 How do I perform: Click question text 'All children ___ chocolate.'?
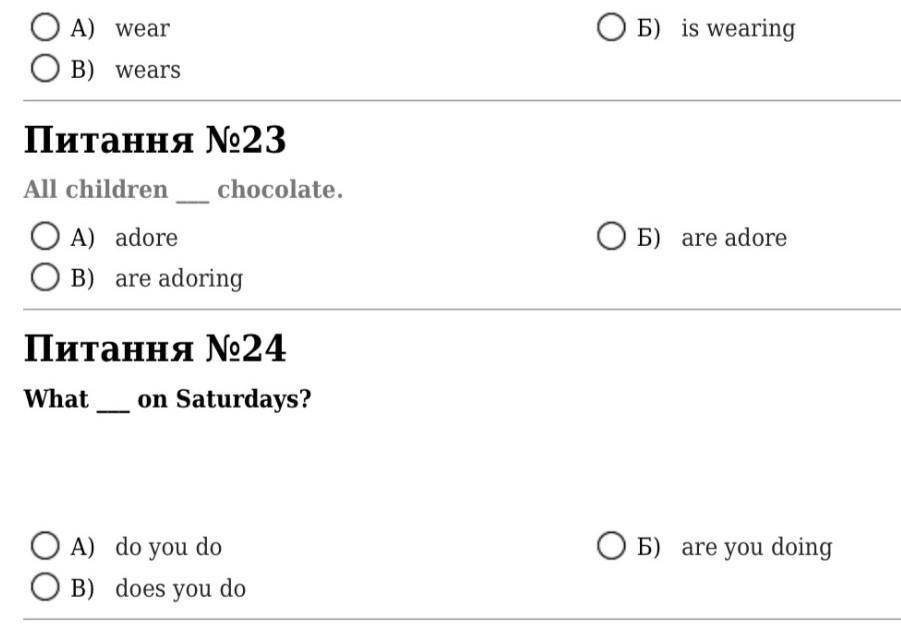click(x=183, y=190)
